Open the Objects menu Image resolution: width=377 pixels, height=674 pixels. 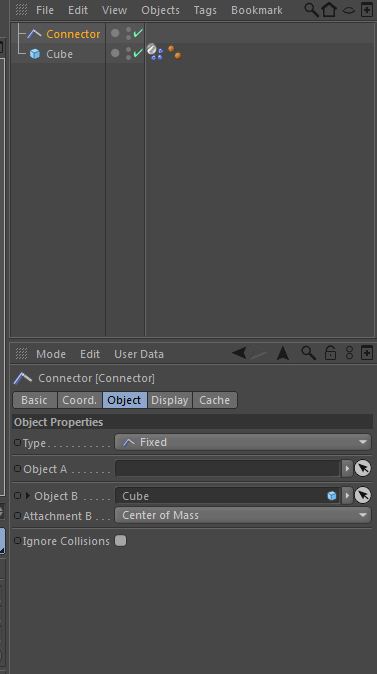pos(160,10)
